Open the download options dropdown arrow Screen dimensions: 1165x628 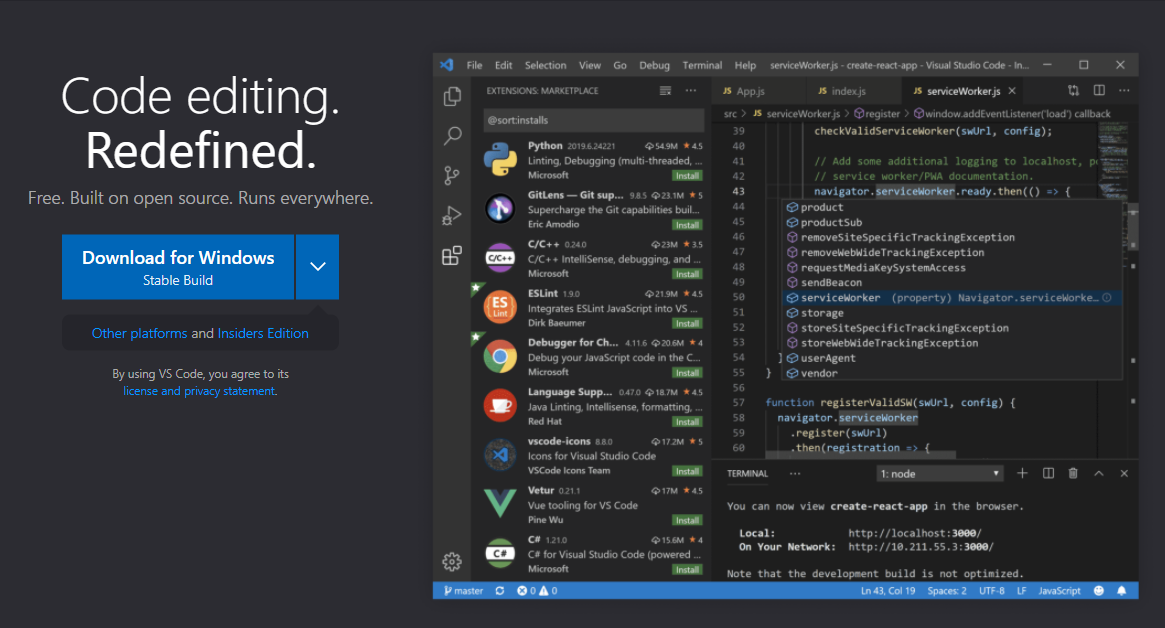point(317,267)
